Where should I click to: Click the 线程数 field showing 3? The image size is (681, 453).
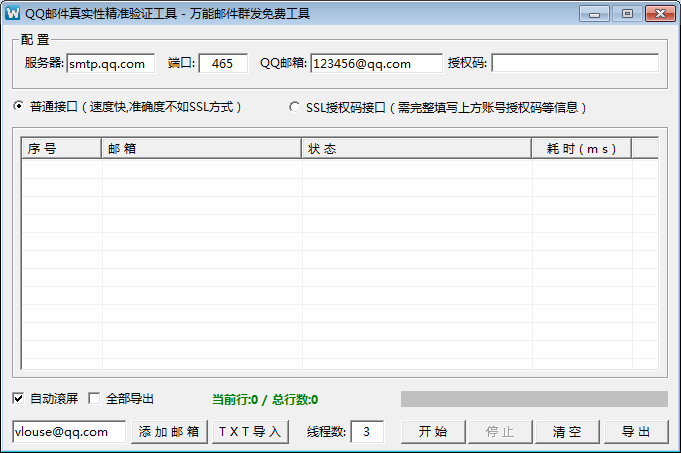click(367, 432)
